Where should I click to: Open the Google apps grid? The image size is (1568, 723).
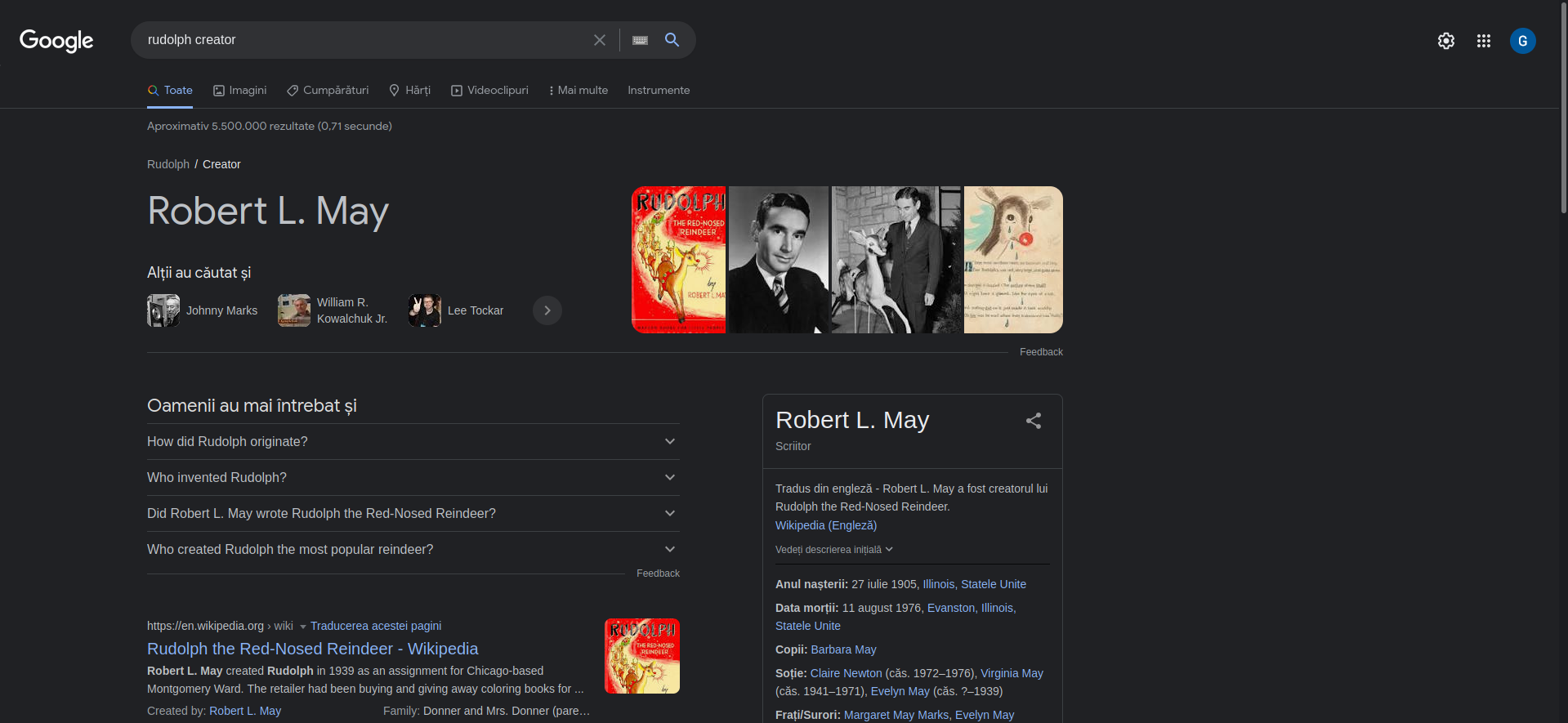click(1483, 41)
